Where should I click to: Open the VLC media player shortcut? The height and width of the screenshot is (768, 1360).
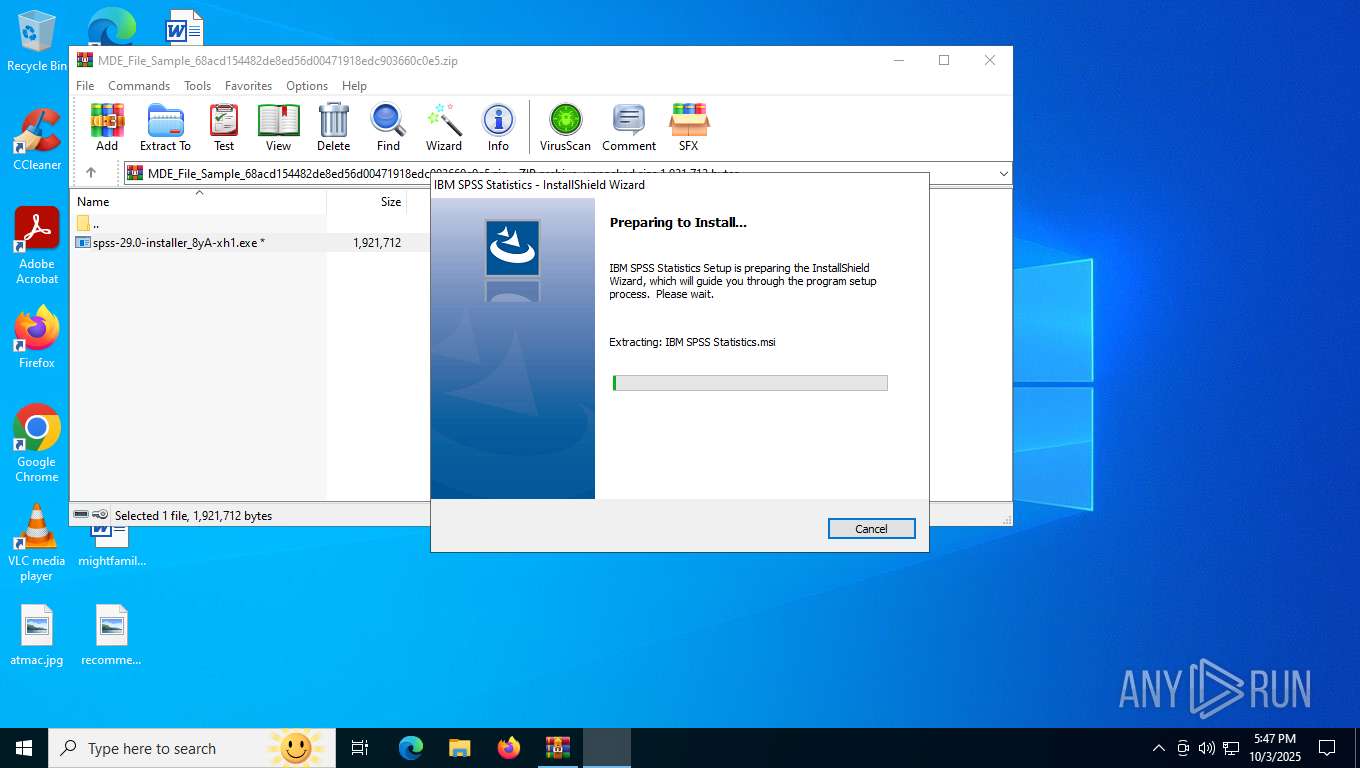pyautogui.click(x=37, y=542)
